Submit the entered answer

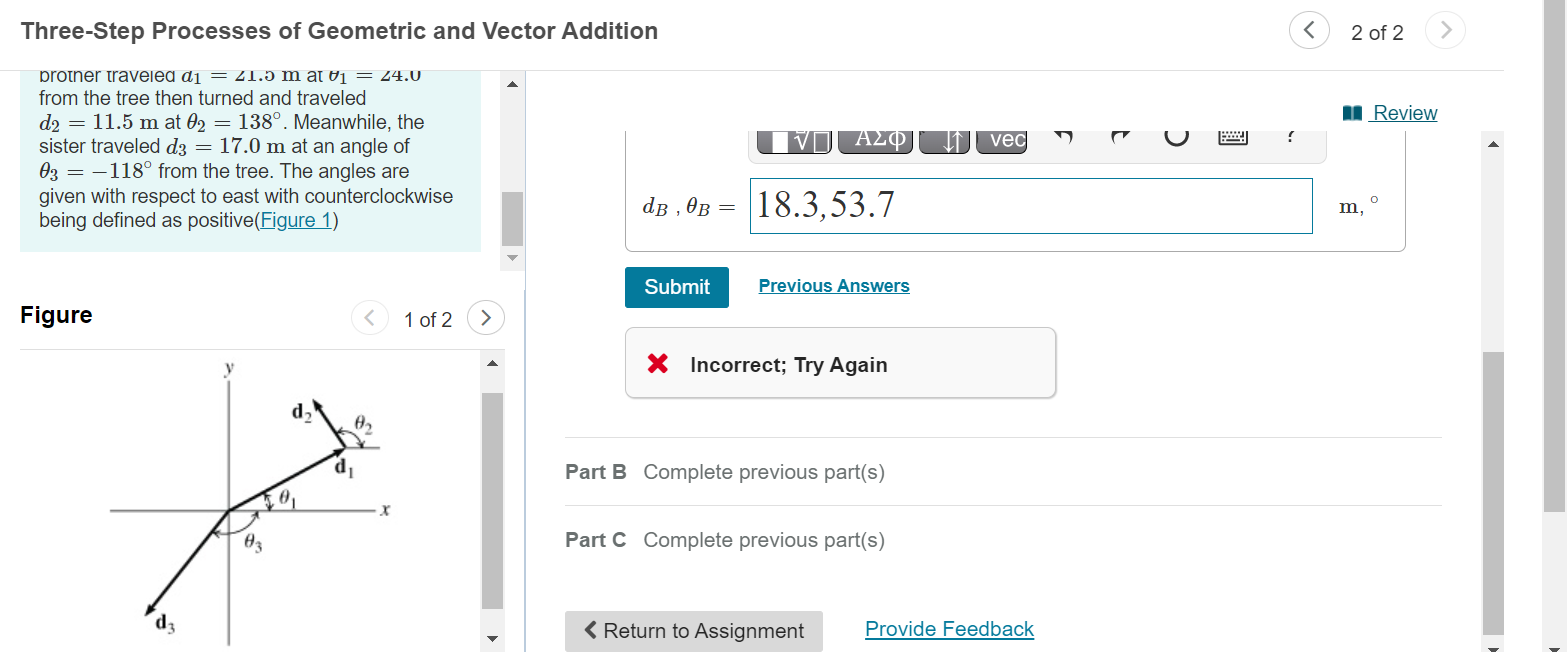(677, 287)
